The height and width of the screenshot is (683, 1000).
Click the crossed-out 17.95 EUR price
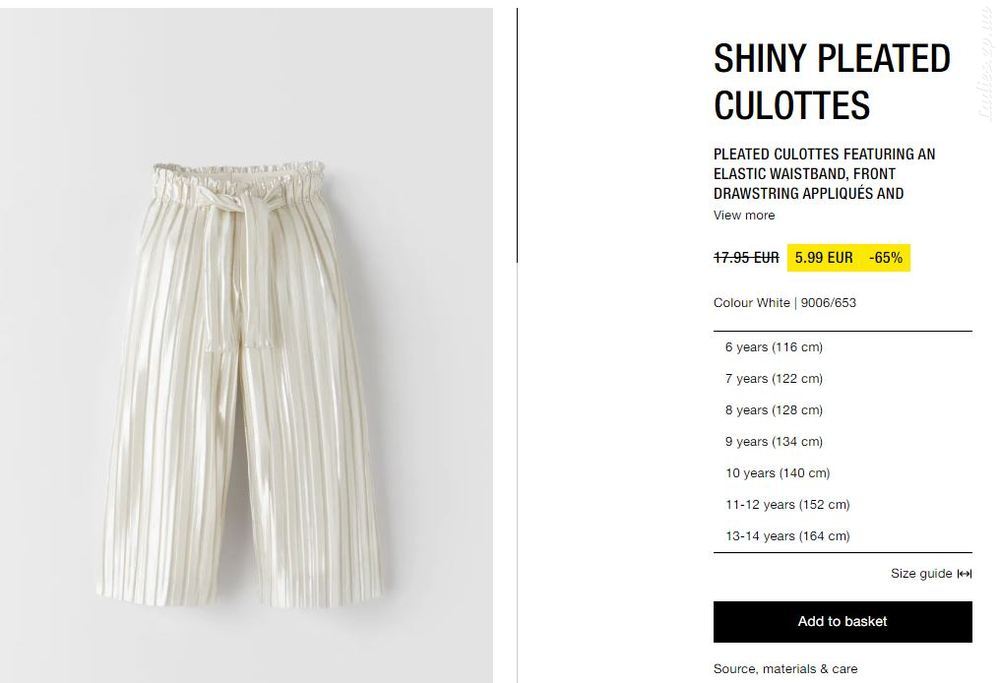click(x=746, y=258)
